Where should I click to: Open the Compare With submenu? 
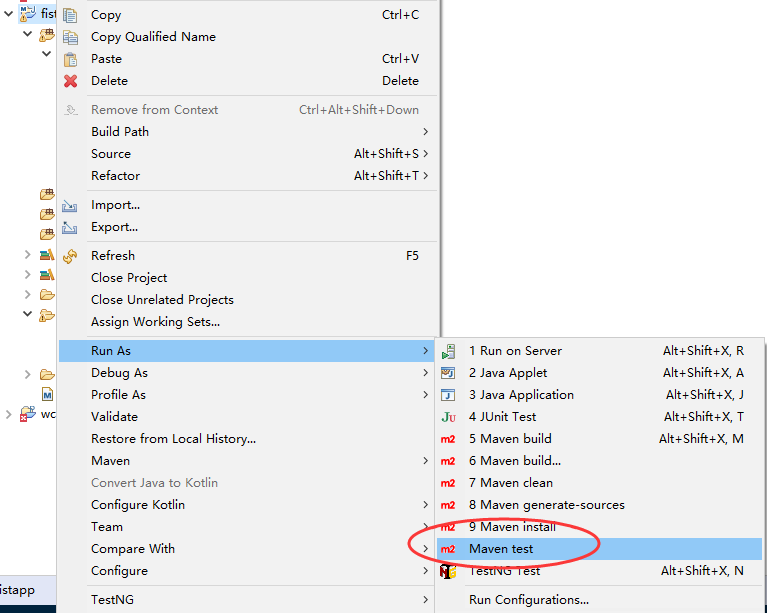pos(132,549)
